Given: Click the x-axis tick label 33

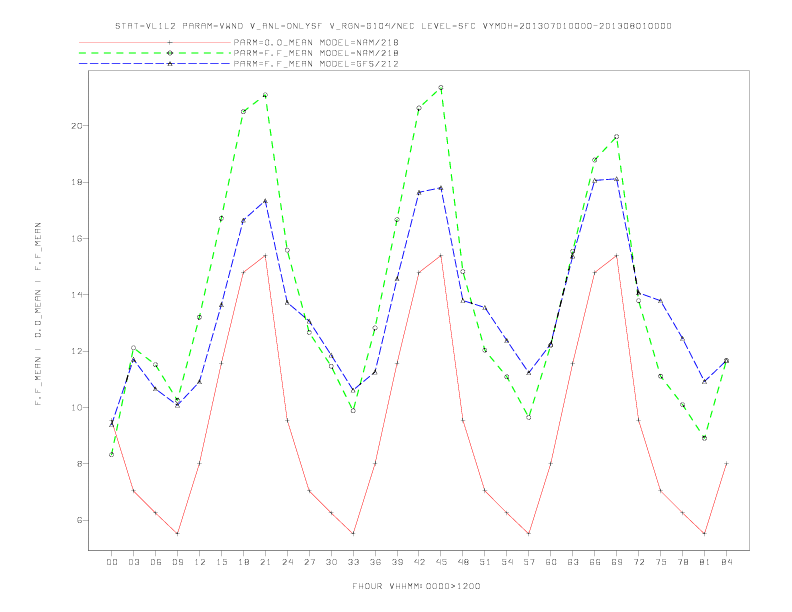Looking at the screenshot, I should tap(353, 562).
